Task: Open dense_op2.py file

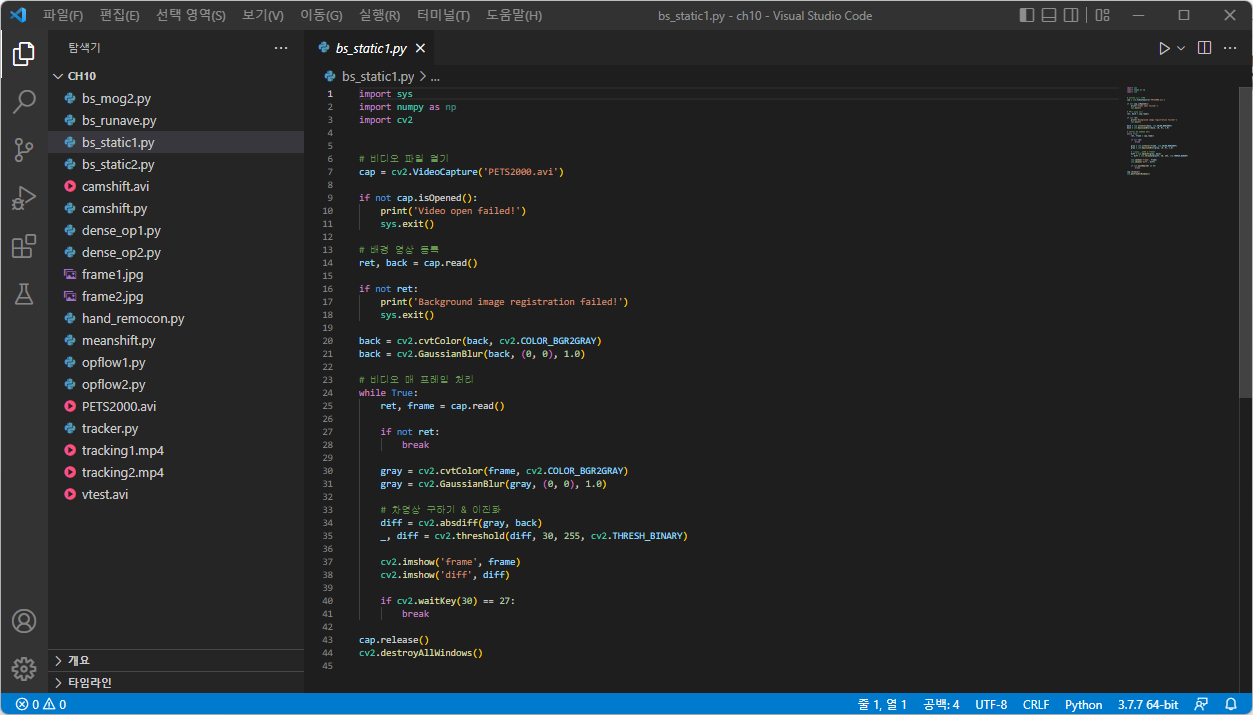Action: click(x=176, y=252)
